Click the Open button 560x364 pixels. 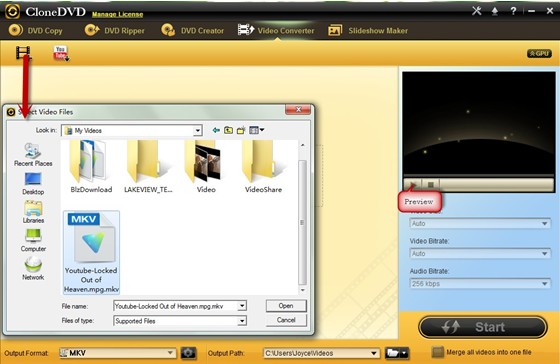(x=286, y=306)
